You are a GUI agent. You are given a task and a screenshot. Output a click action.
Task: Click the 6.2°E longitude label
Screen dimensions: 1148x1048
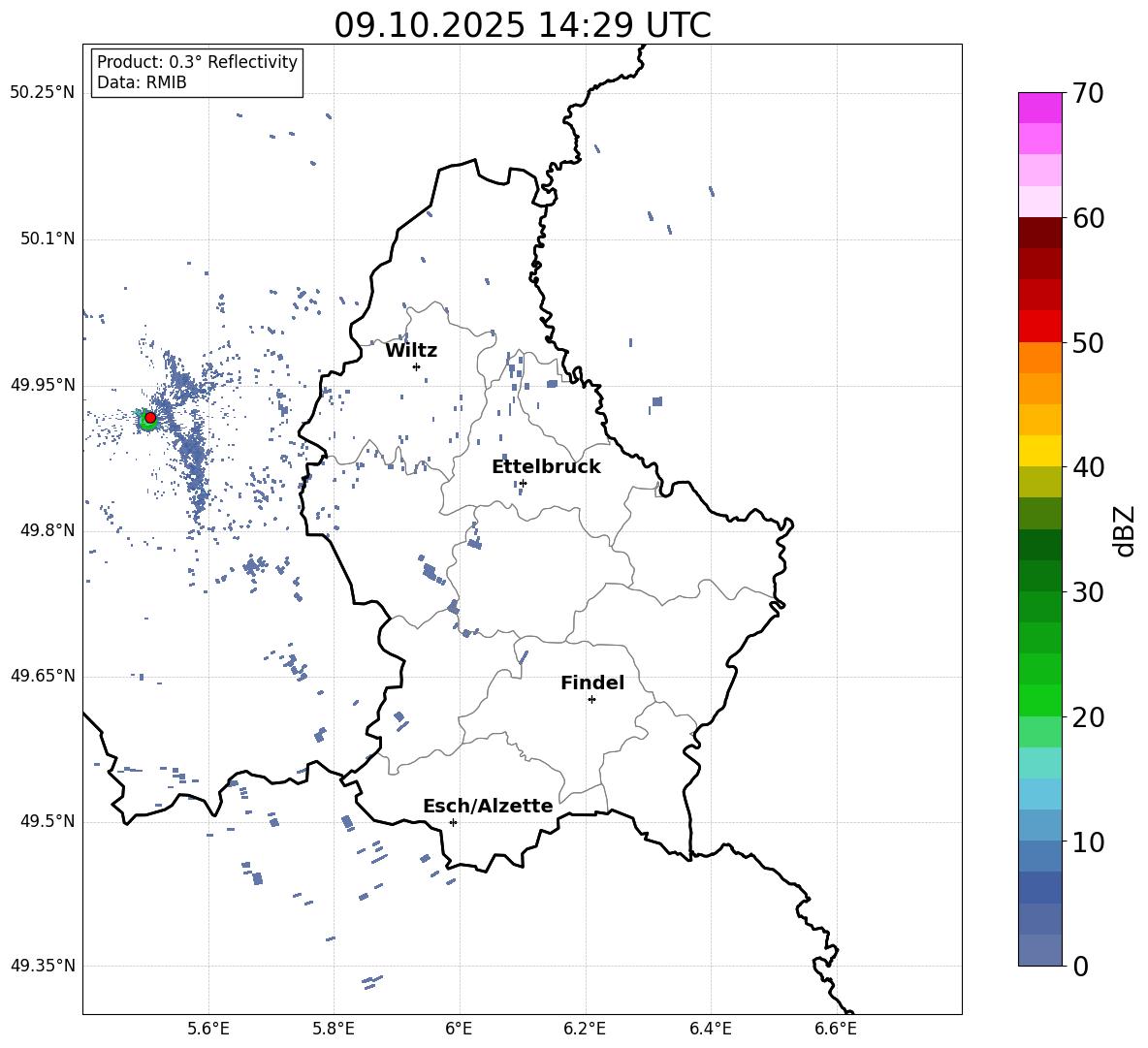pos(585,1029)
